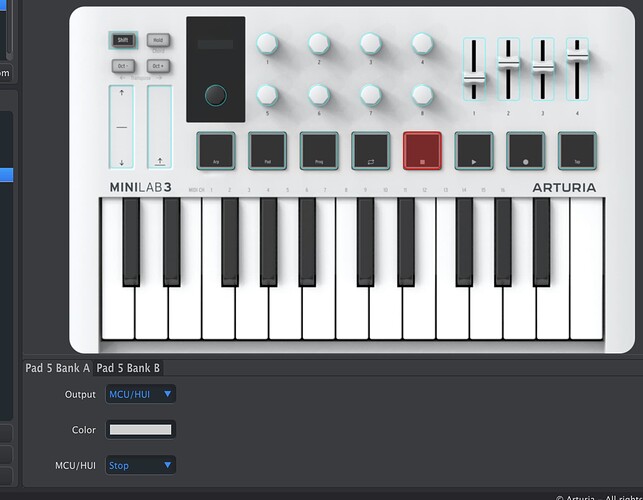Select rotary knob 4
The height and width of the screenshot is (500, 643).
tap(422, 43)
